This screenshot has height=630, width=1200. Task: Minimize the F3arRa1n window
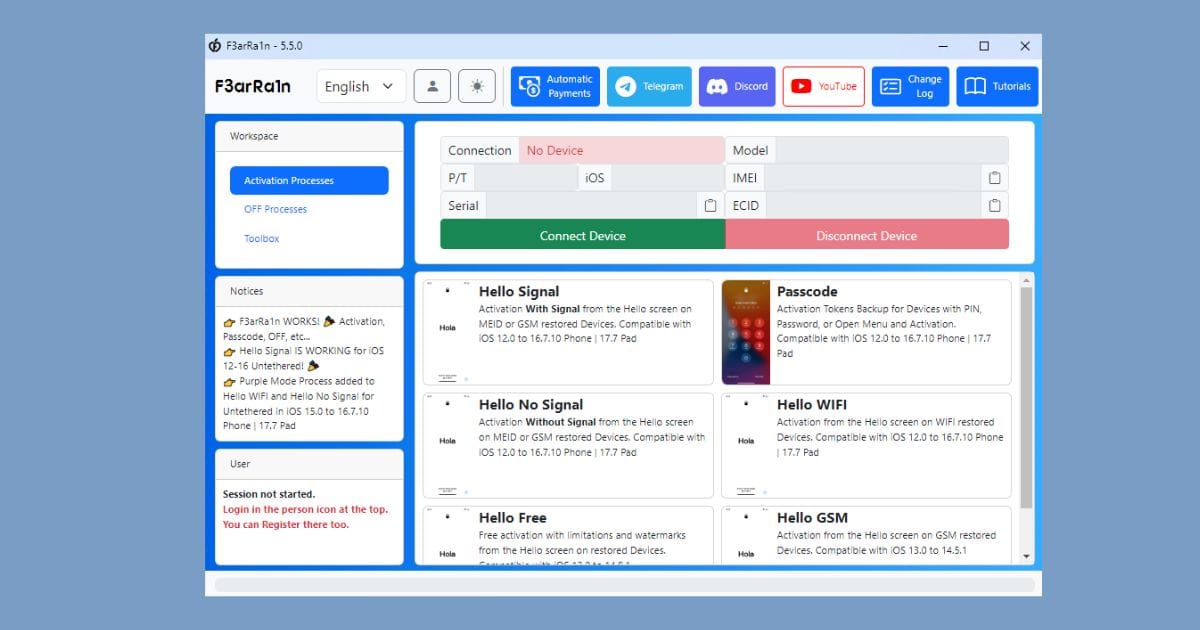tap(943, 46)
